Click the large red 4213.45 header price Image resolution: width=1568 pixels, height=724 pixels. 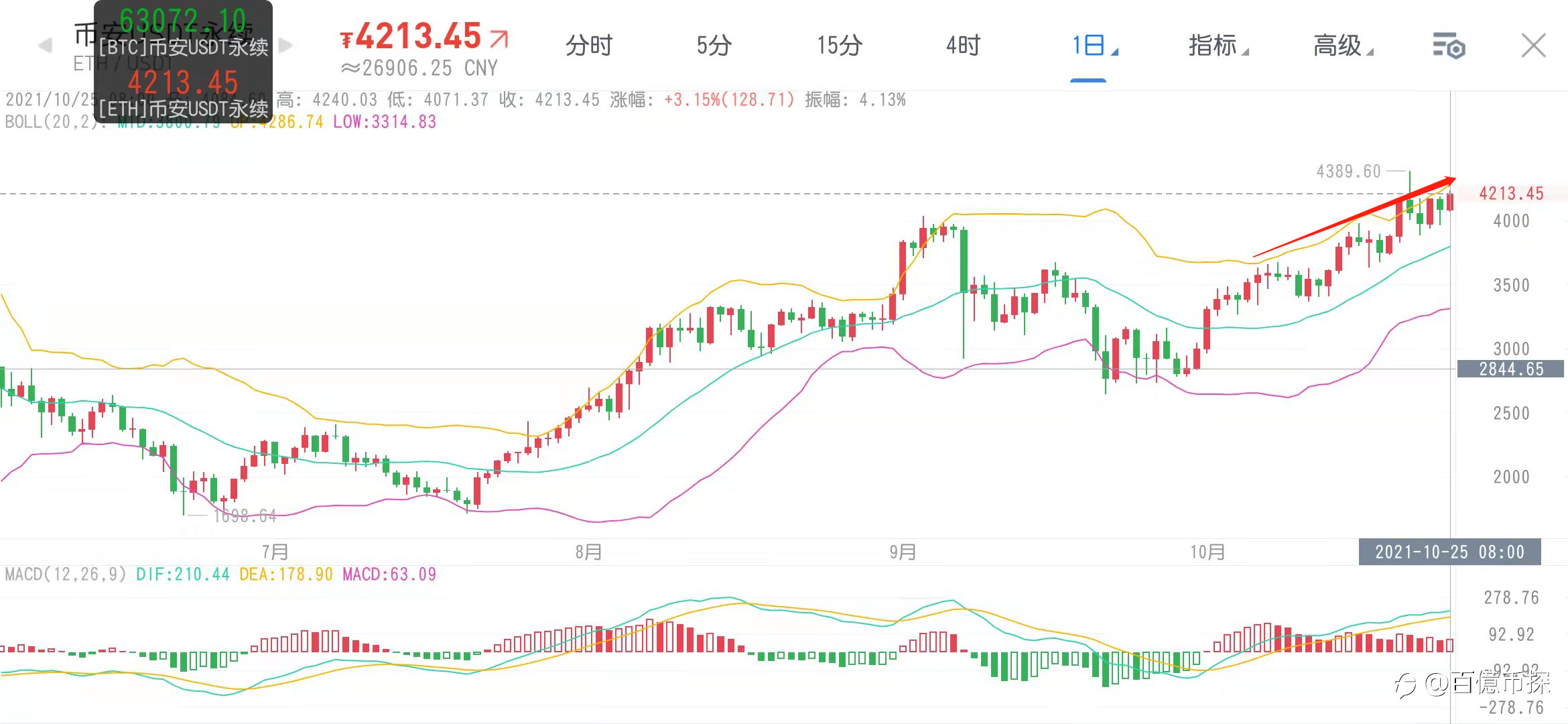pos(418,36)
